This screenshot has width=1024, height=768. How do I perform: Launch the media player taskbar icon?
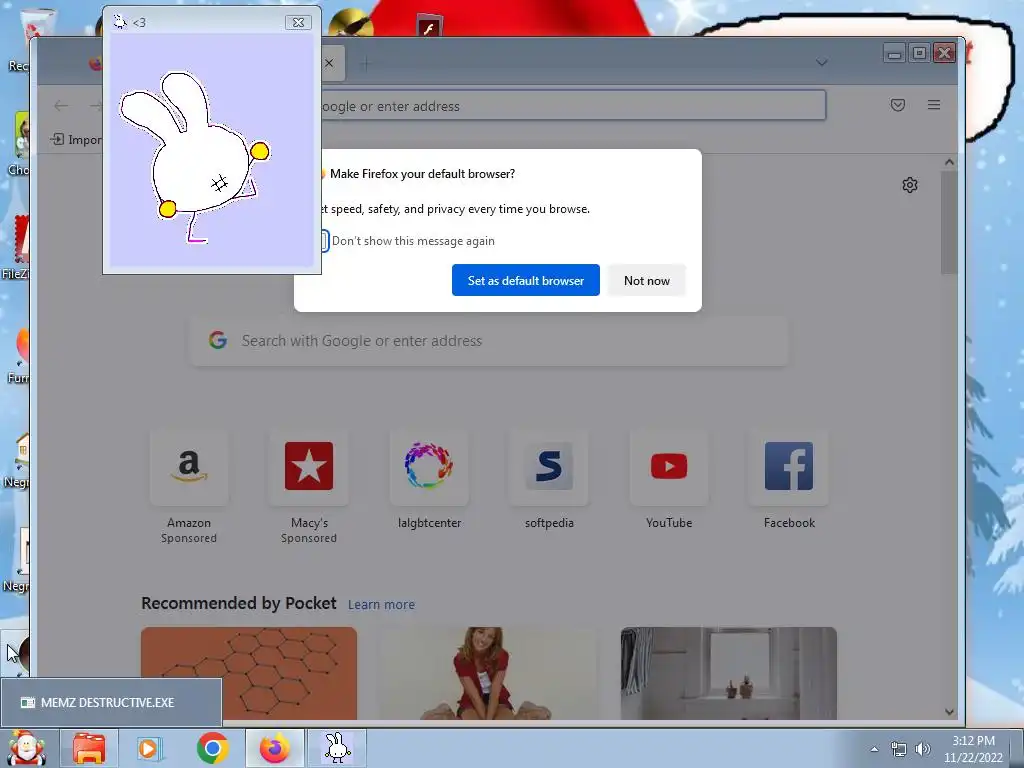(150, 748)
